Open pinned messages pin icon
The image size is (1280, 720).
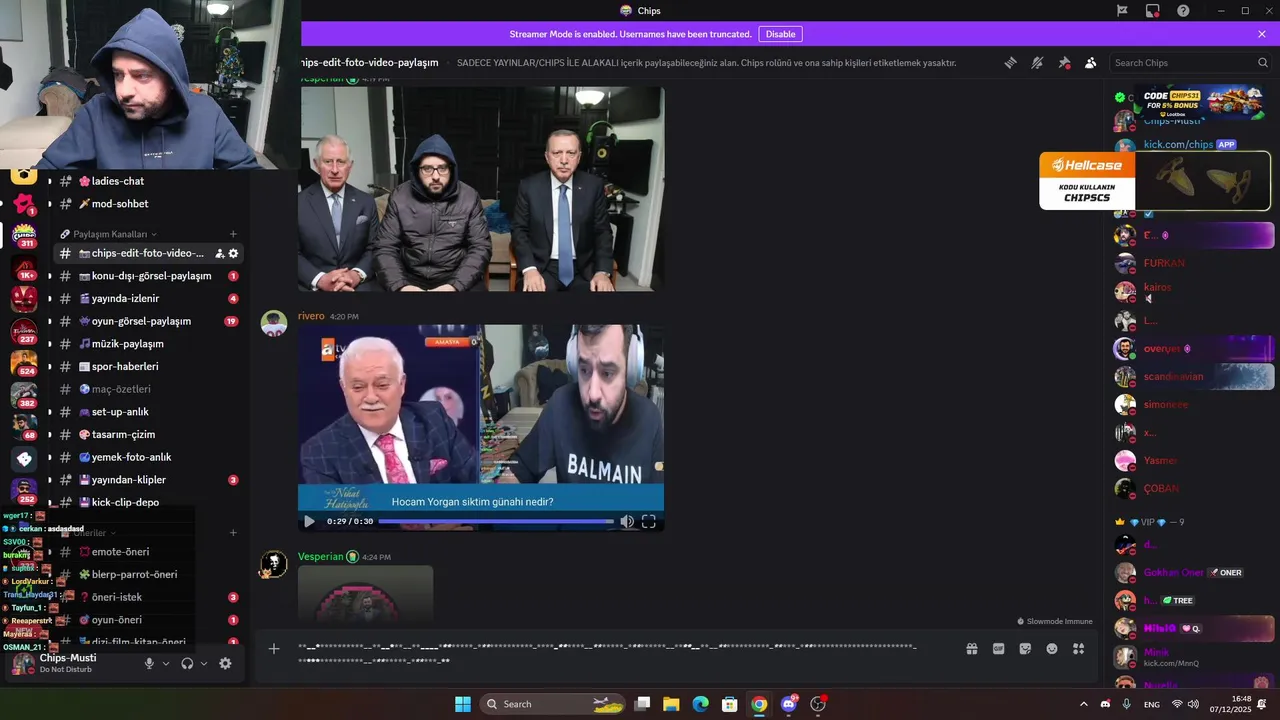pyautogui.click(x=1064, y=62)
